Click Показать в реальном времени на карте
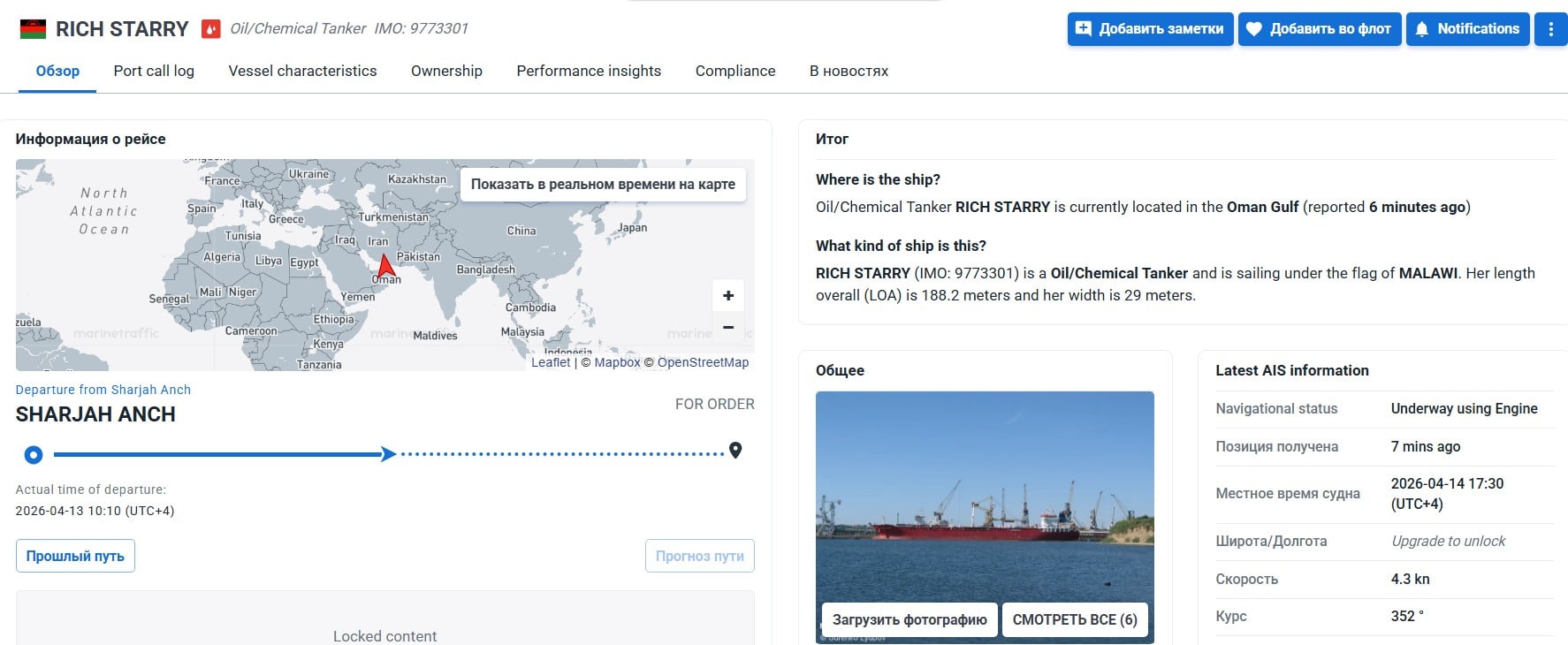Screen dimensions: 1568x645 click(603, 184)
